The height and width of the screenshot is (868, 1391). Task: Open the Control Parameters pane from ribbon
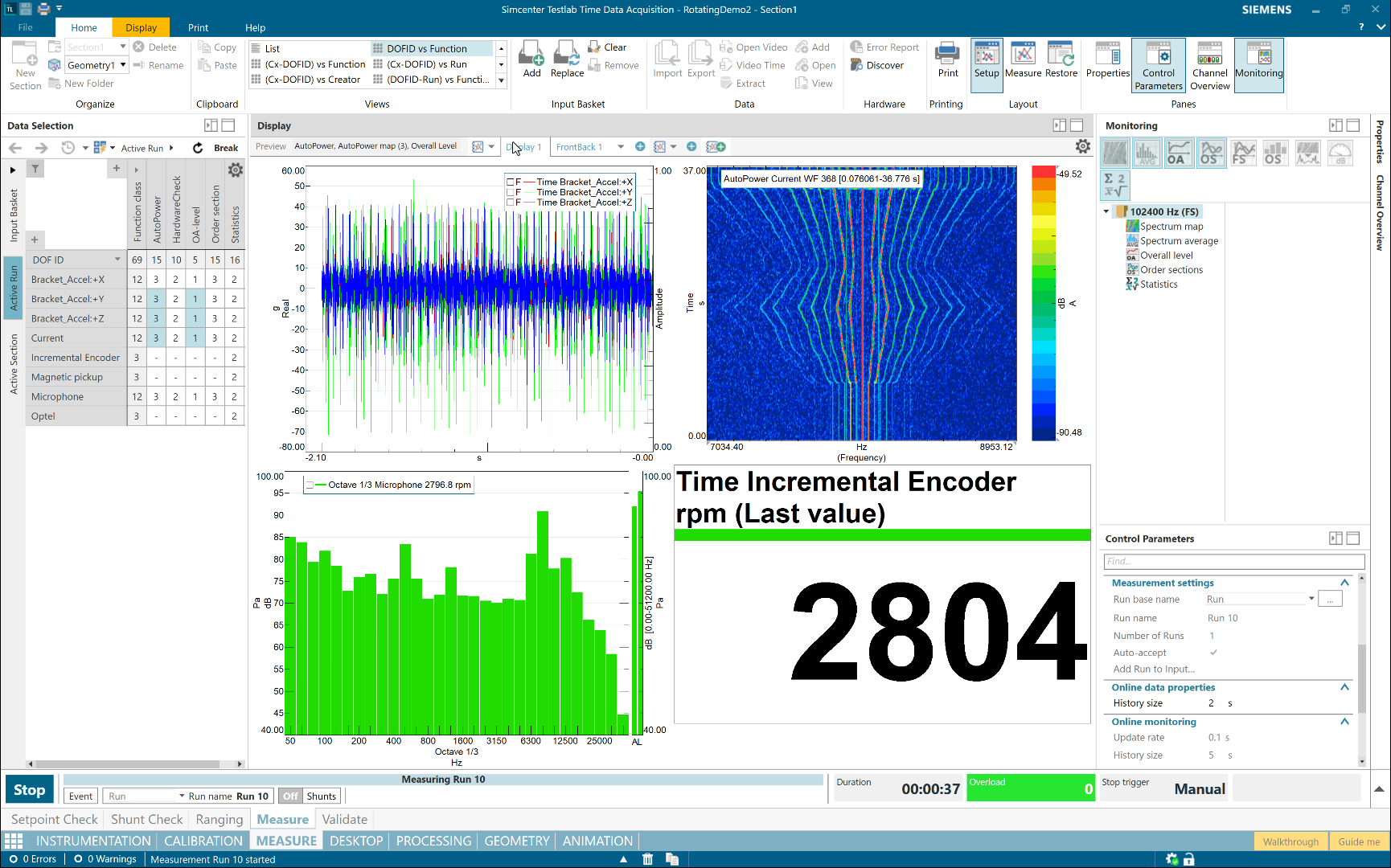1158,65
